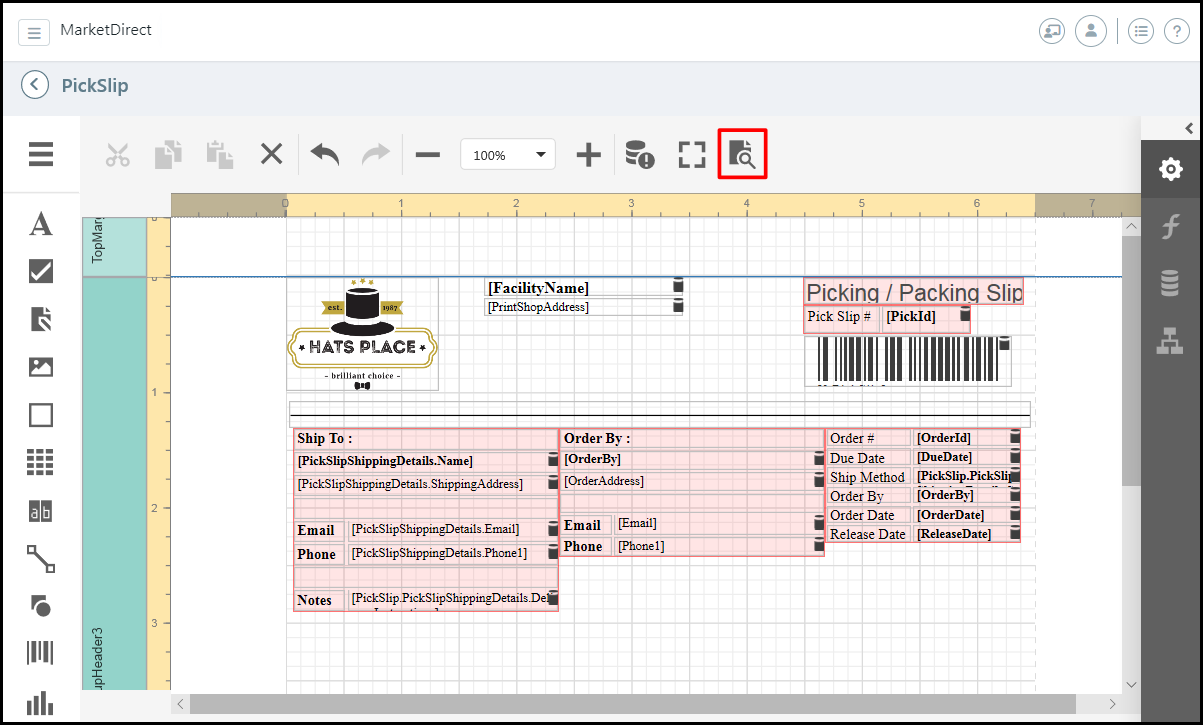Open the designer hamburger menu

[41, 154]
